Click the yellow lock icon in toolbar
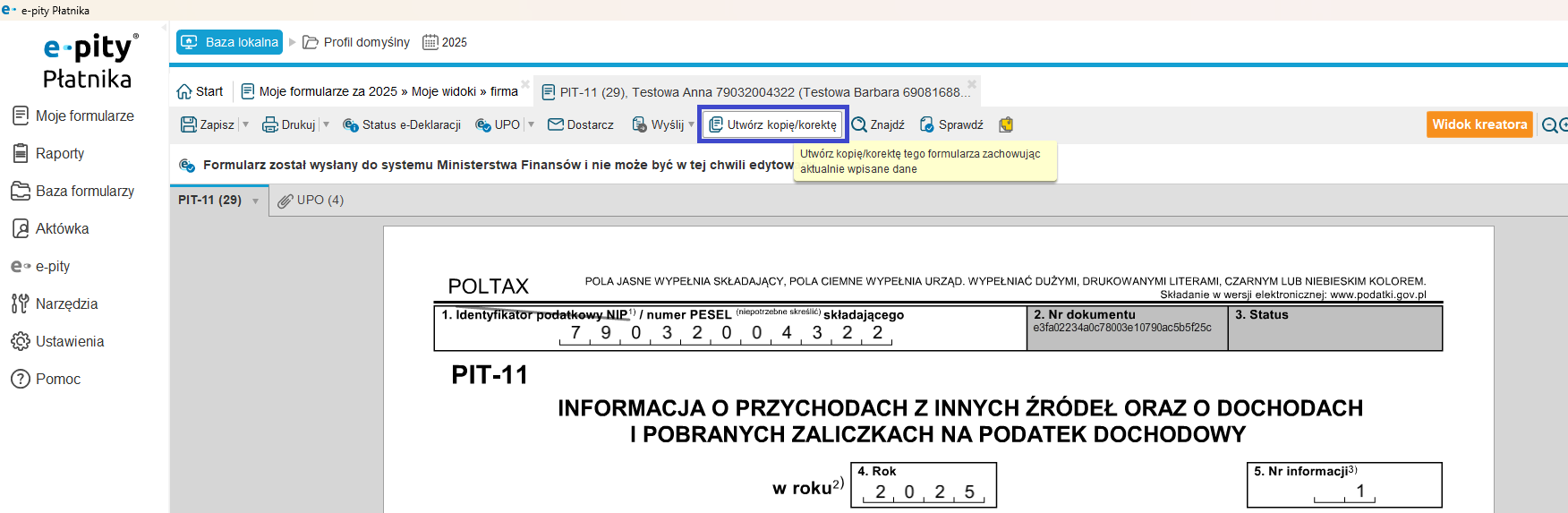Viewport: 1568px width, 513px height. 1006,125
